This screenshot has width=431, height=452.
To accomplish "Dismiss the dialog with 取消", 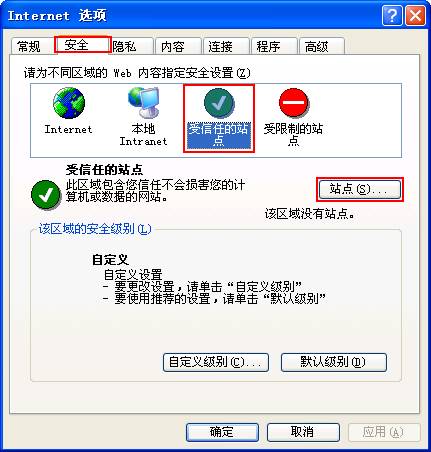I will [x=303, y=432].
